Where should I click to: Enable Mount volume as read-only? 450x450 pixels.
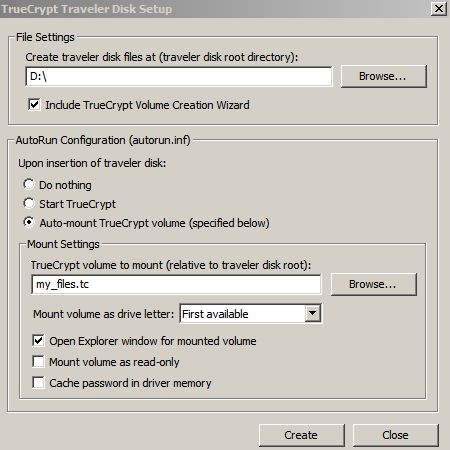pos(38,362)
